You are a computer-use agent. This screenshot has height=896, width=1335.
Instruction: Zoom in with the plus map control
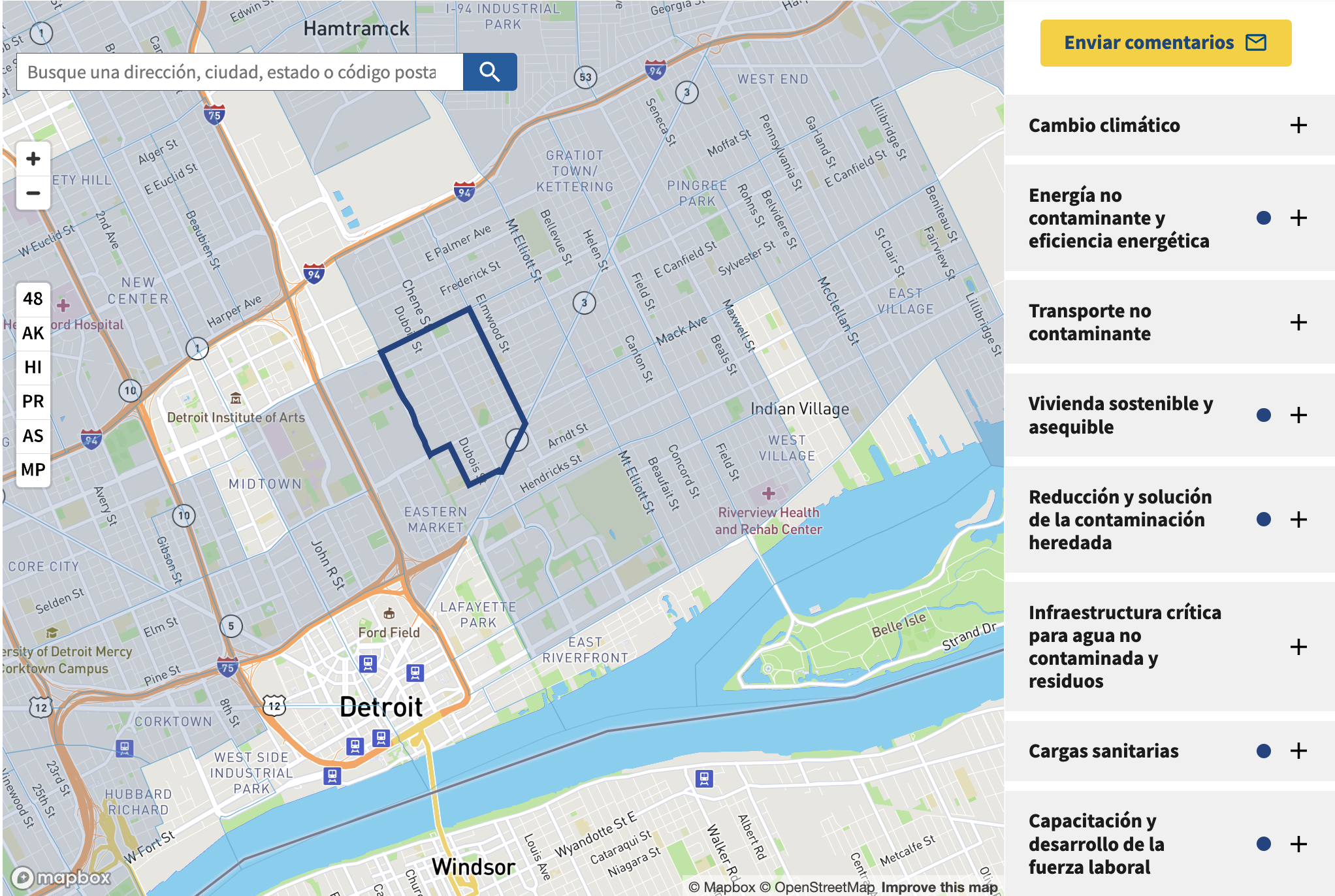(33, 159)
